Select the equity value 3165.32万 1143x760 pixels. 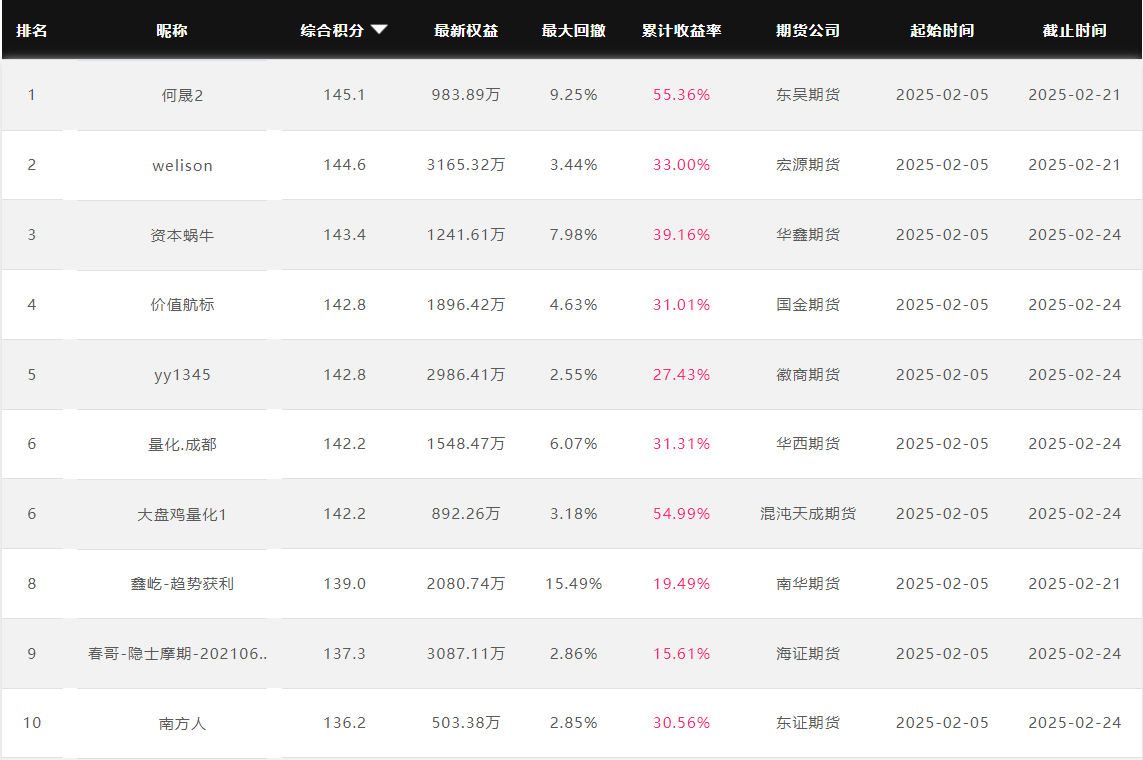click(466, 165)
